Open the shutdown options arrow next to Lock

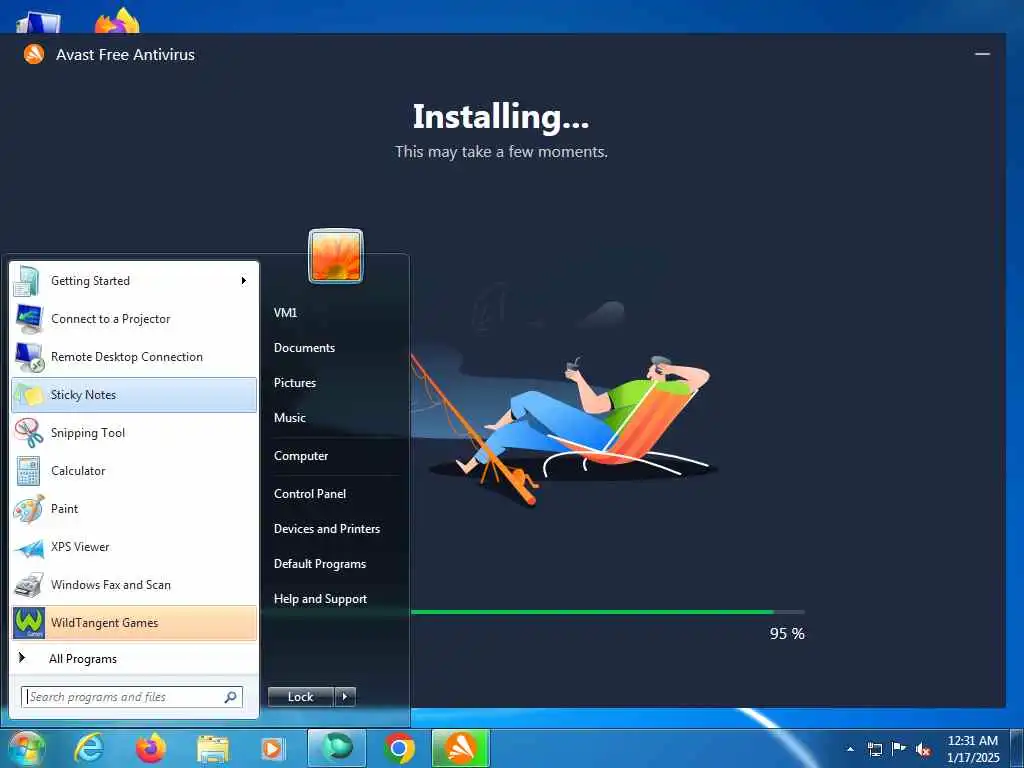click(345, 697)
